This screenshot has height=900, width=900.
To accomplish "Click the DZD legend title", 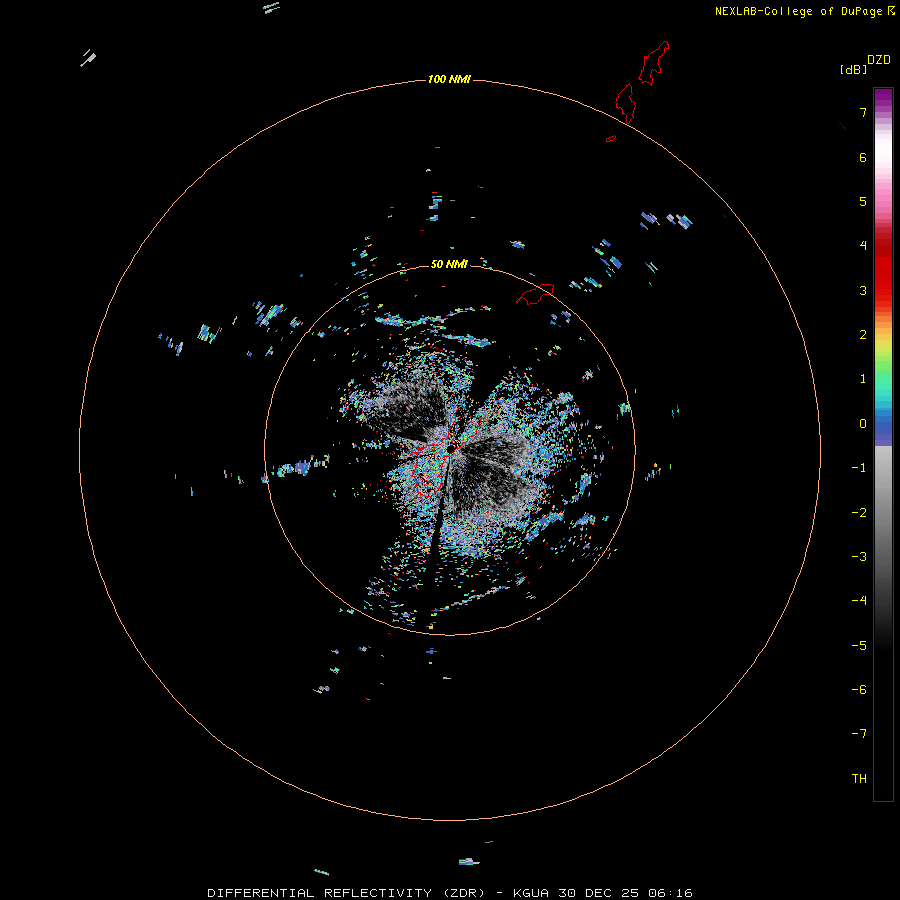I will click(x=878, y=60).
